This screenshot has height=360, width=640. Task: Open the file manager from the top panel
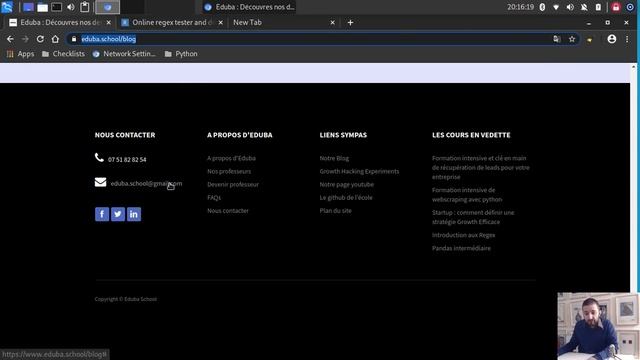click(x=42, y=7)
